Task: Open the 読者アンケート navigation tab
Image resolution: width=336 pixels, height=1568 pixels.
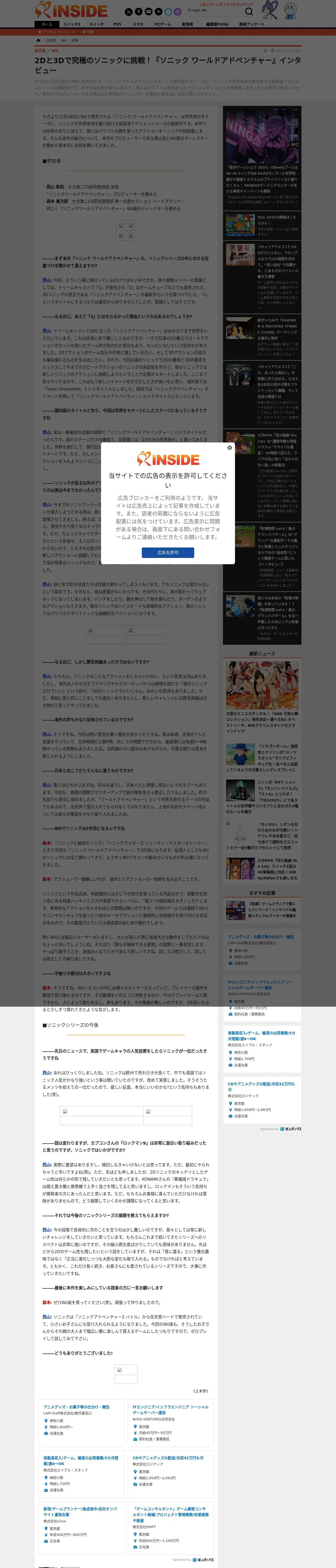Action: tap(252, 24)
